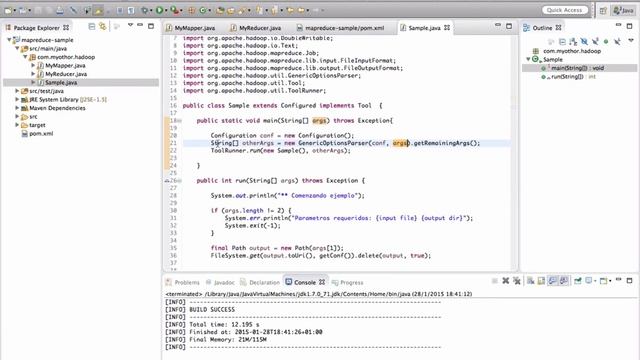The height and width of the screenshot is (360, 640).
Task: Open Package Explorer view menu triangle
Action: coord(130,25)
